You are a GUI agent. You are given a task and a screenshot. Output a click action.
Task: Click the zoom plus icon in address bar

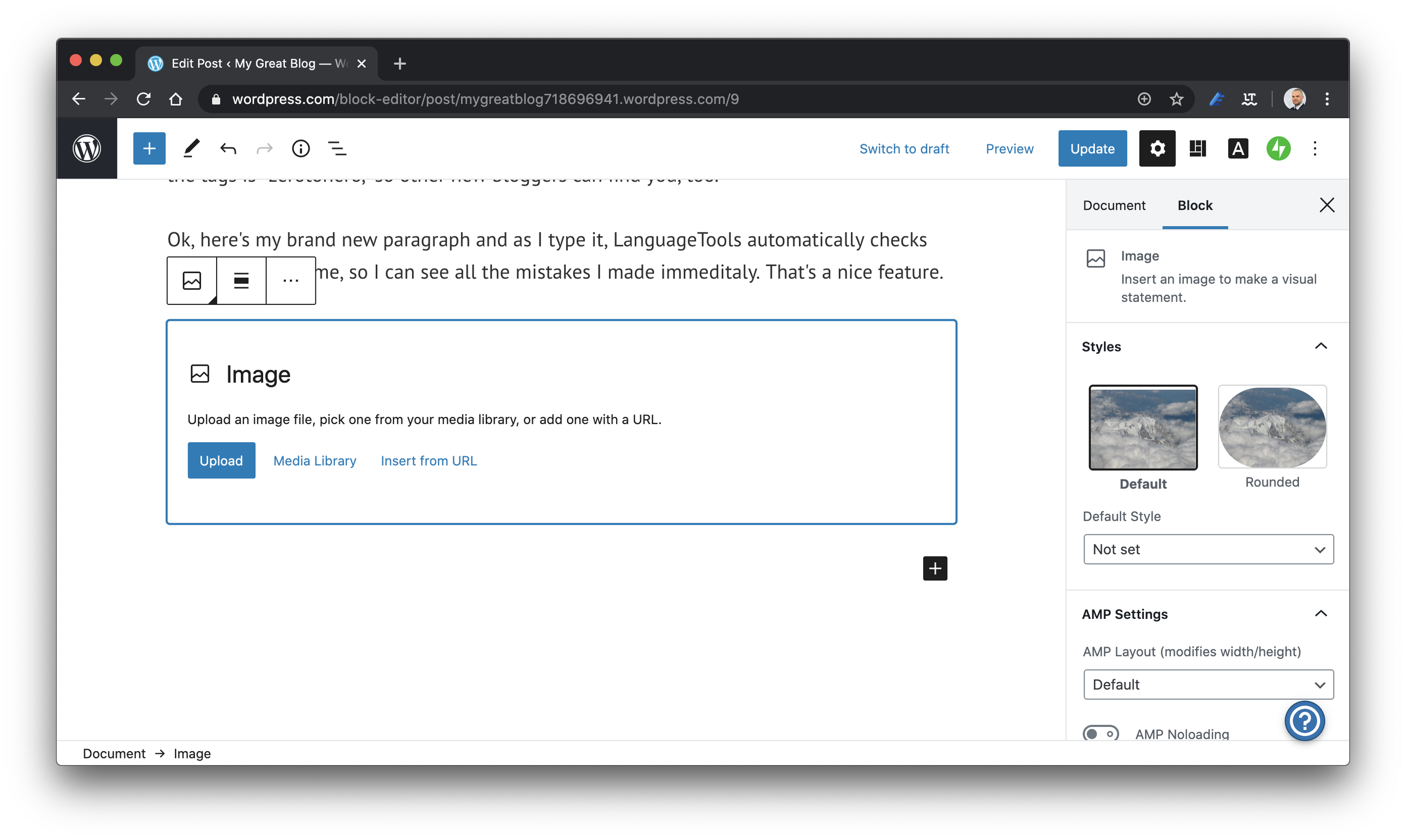pyautogui.click(x=1144, y=99)
